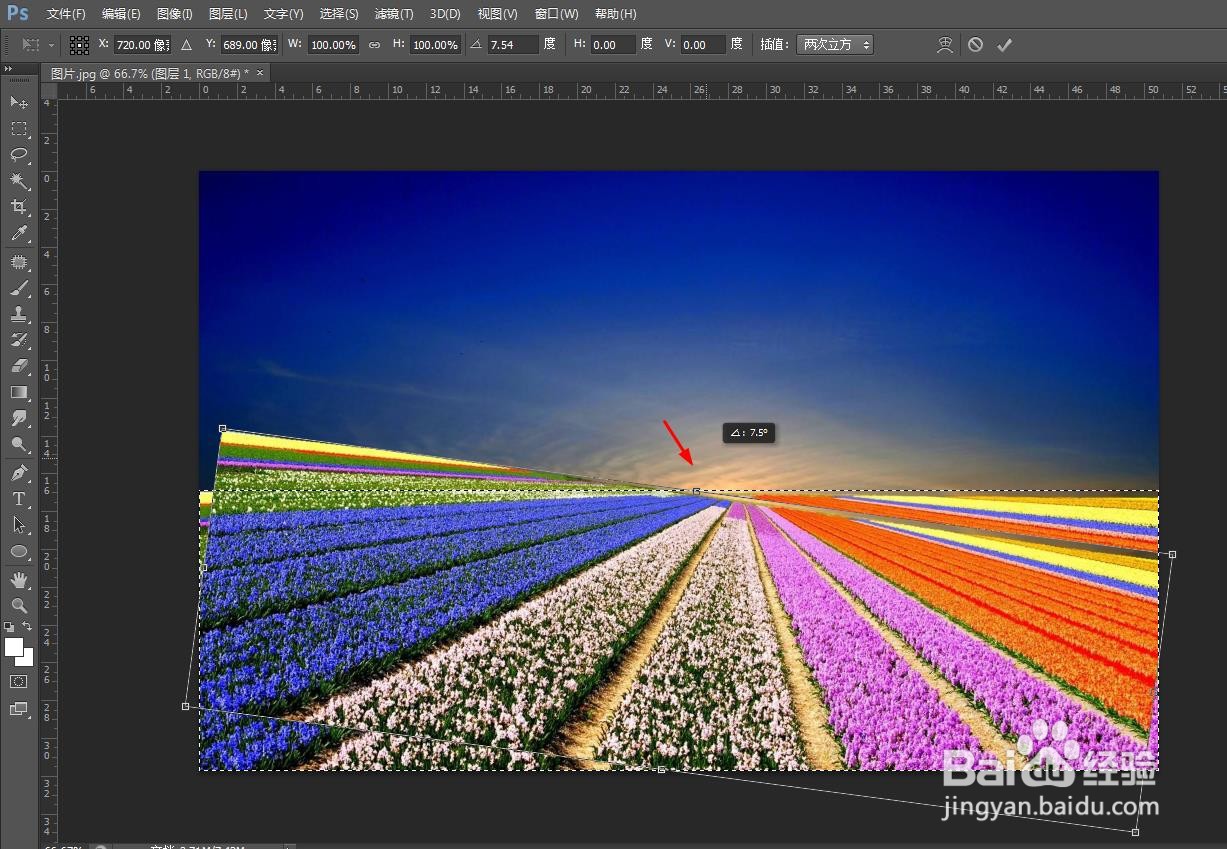
Task: Select the Brush tool
Action: (x=19, y=288)
